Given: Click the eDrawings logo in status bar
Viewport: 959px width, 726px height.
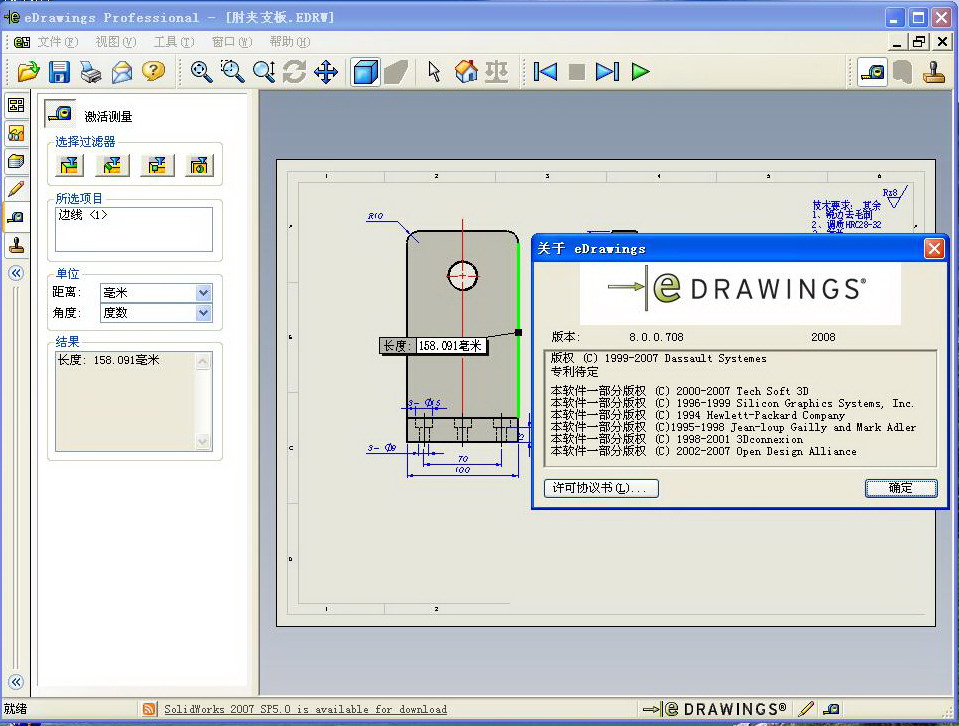Looking at the screenshot, I should pos(714,709).
